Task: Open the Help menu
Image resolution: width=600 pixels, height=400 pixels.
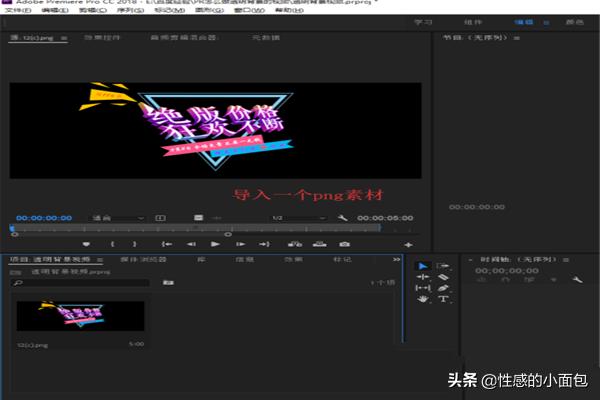Action: (289, 10)
